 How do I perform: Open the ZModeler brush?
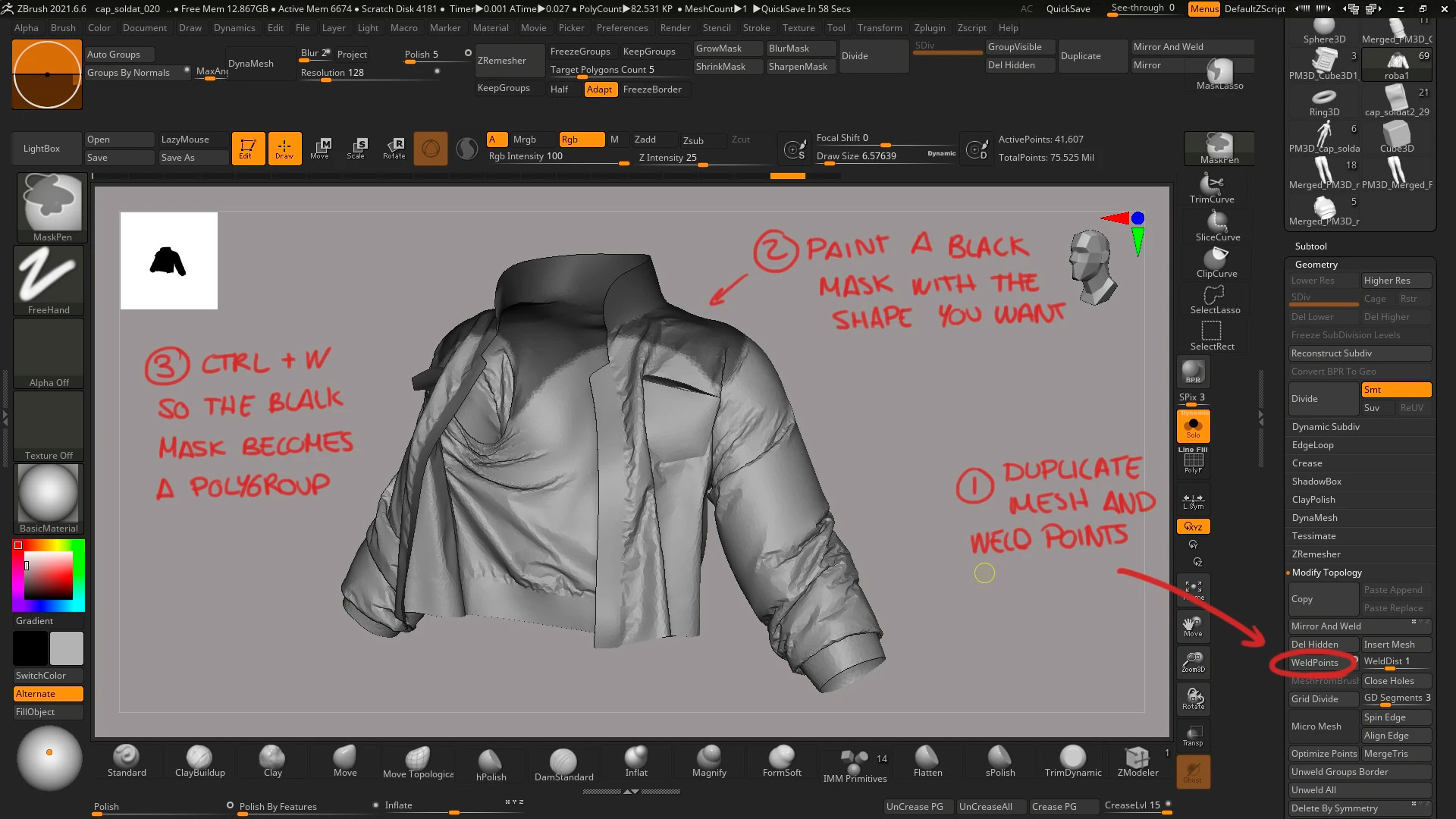[1137, 761]
